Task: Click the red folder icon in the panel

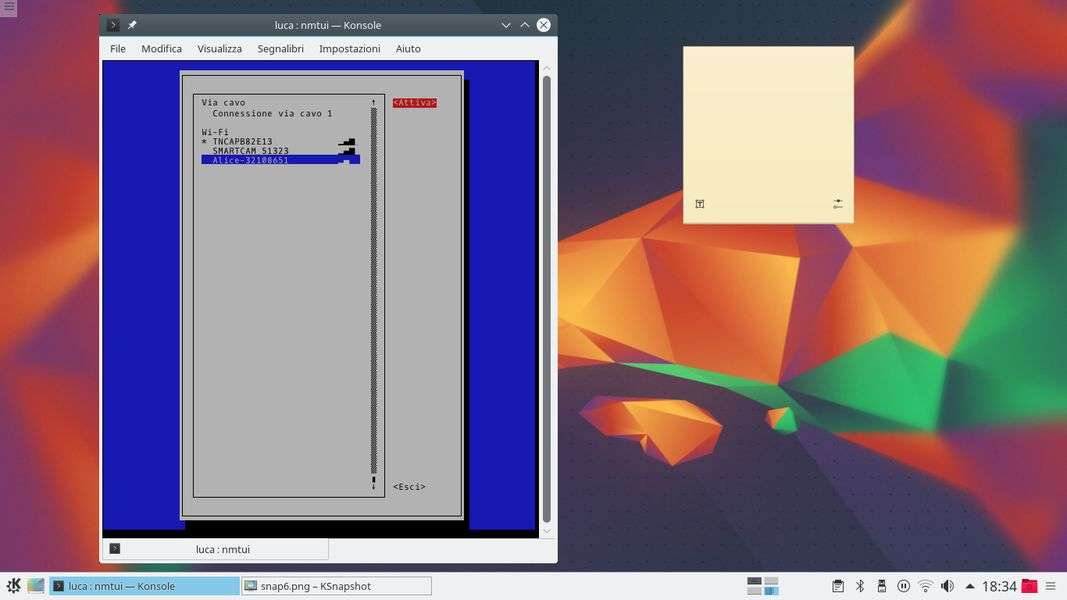Action: pos(1030,586)
